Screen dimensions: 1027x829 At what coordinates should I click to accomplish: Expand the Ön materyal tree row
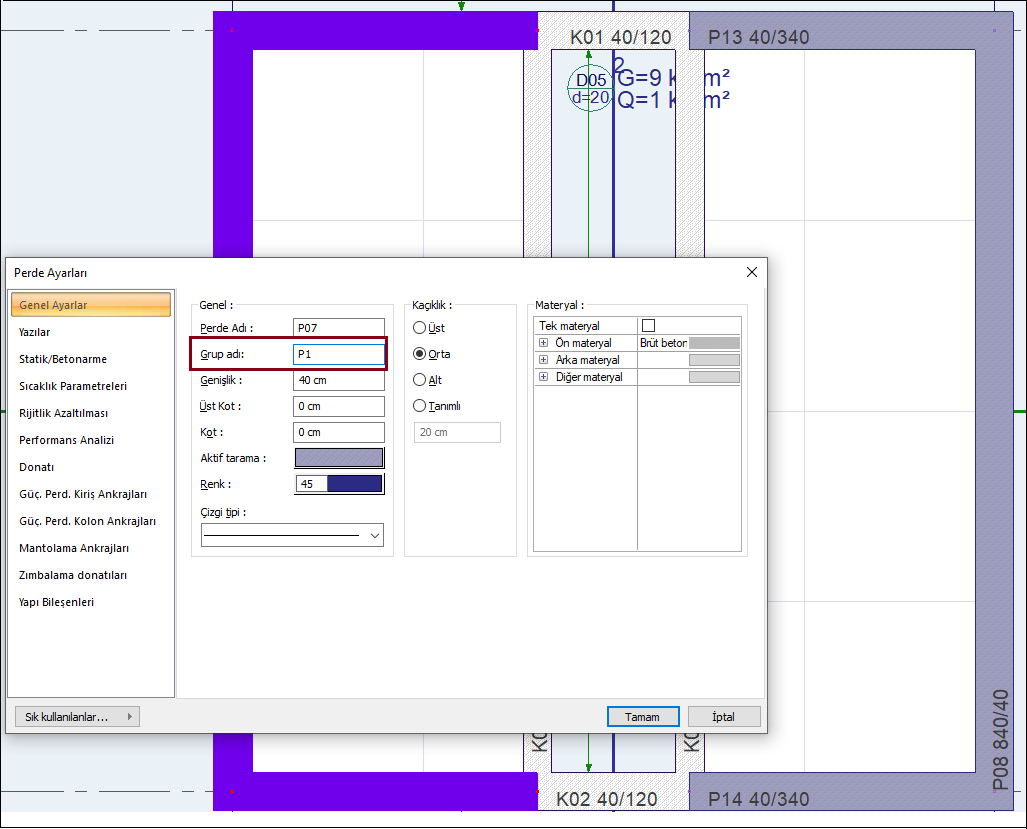click(544, 343)
